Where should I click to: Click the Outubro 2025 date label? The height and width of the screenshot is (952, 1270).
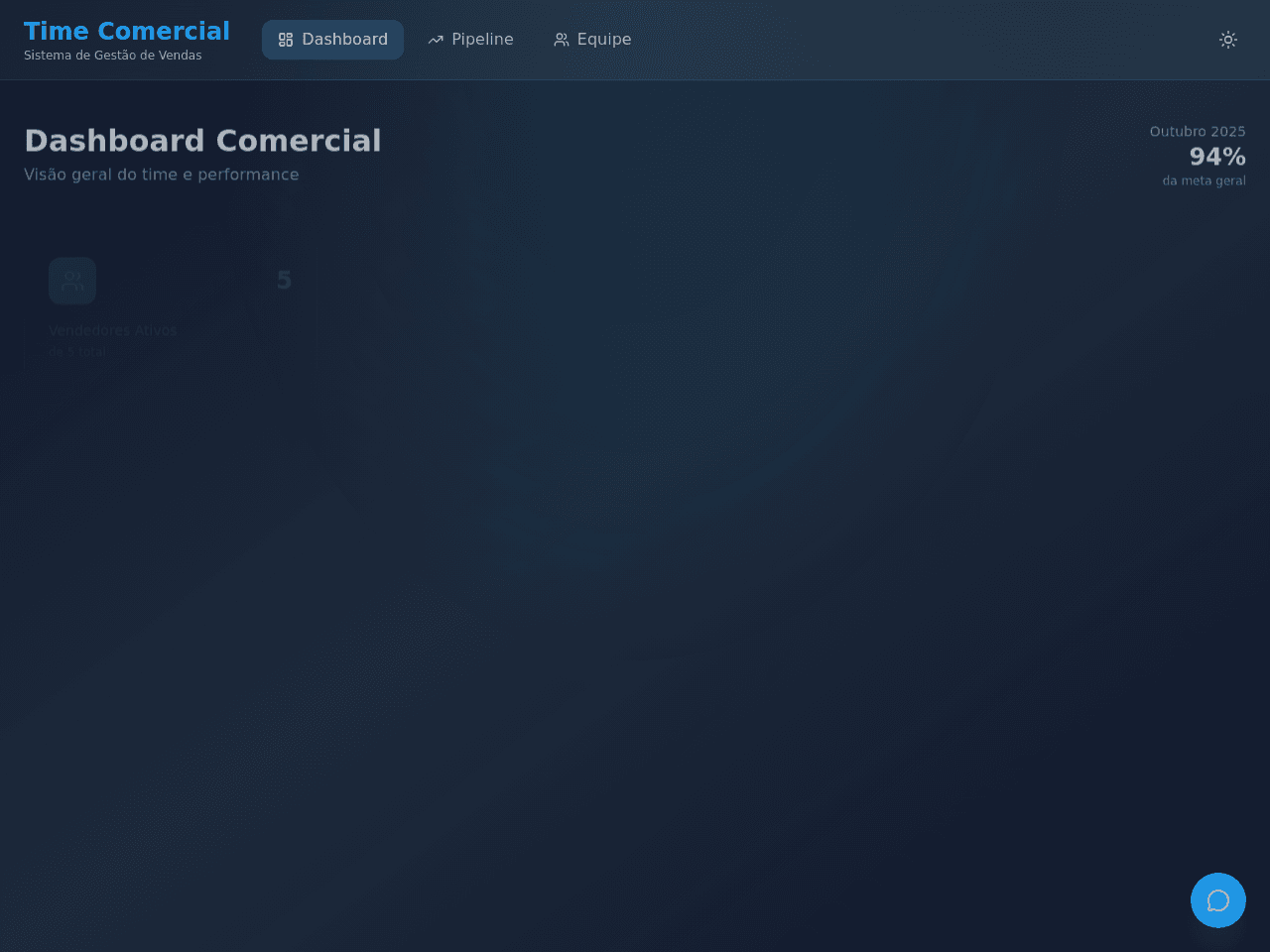pos(1198,131)
